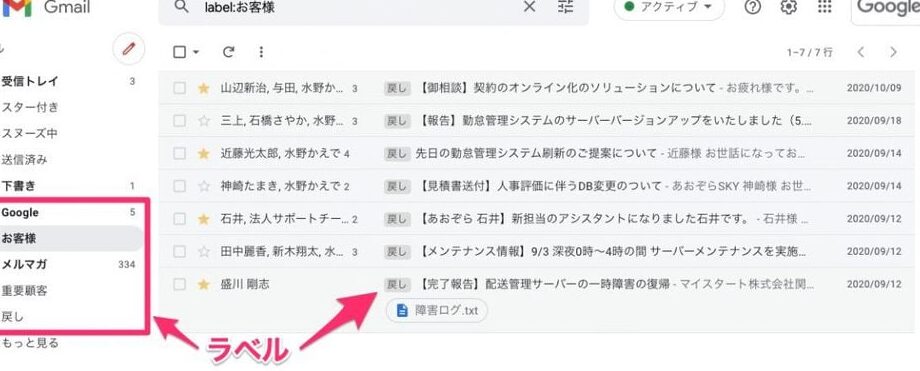Select checkbox for 山辺新治 email

point(180,89)
